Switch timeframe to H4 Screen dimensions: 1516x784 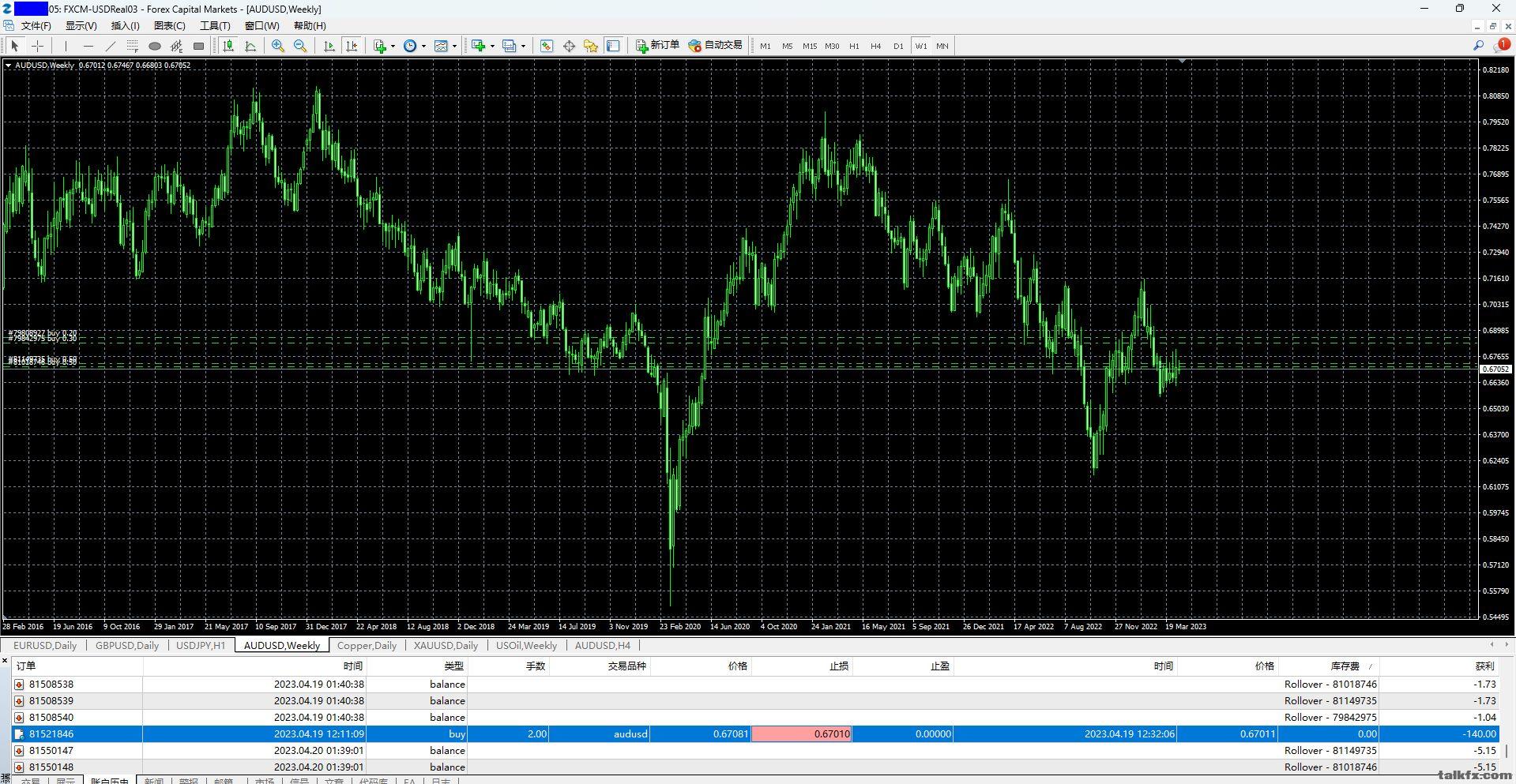click(x=876, y=46)
